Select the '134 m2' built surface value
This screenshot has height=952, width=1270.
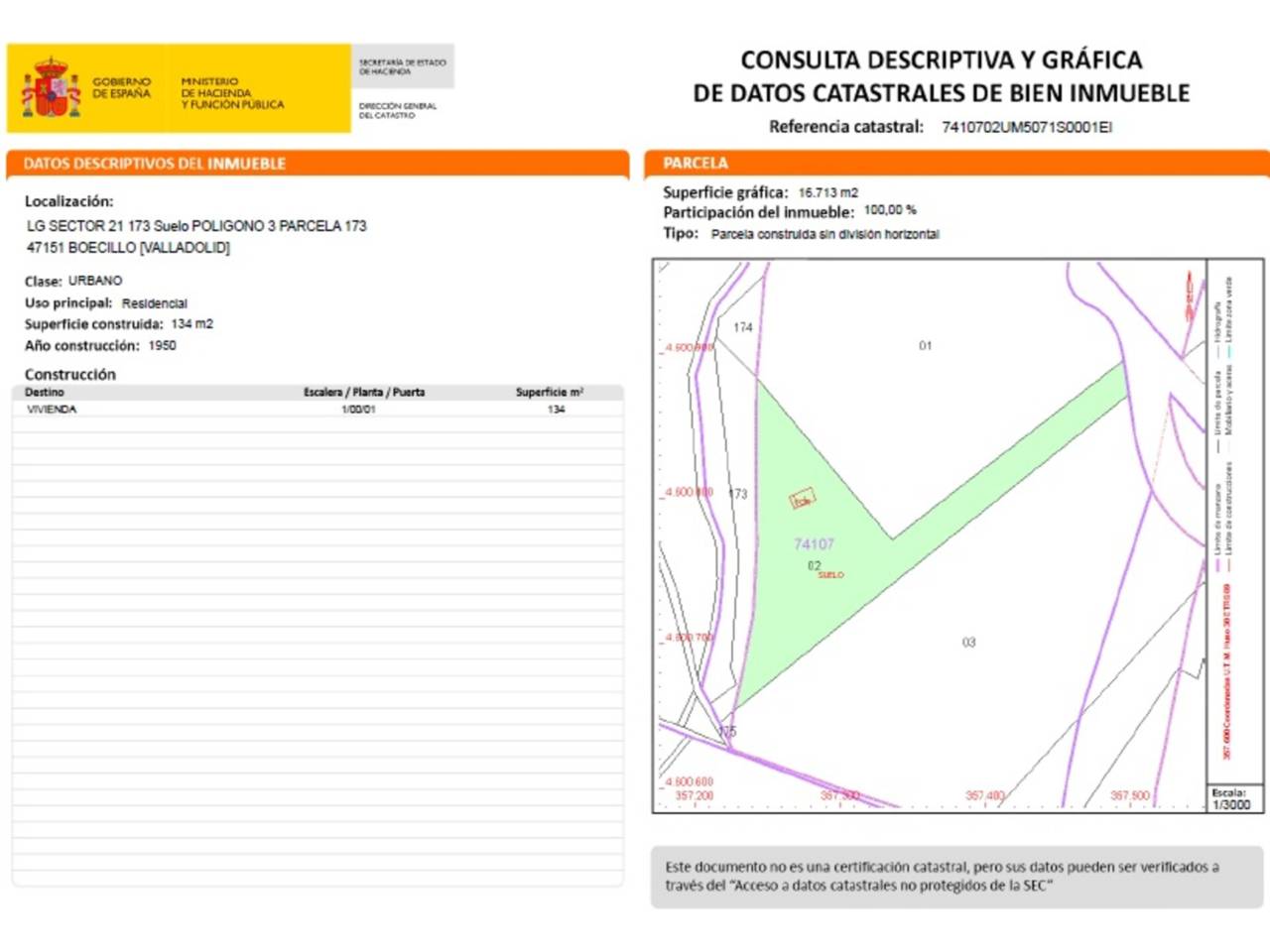(x=191, y=324)
